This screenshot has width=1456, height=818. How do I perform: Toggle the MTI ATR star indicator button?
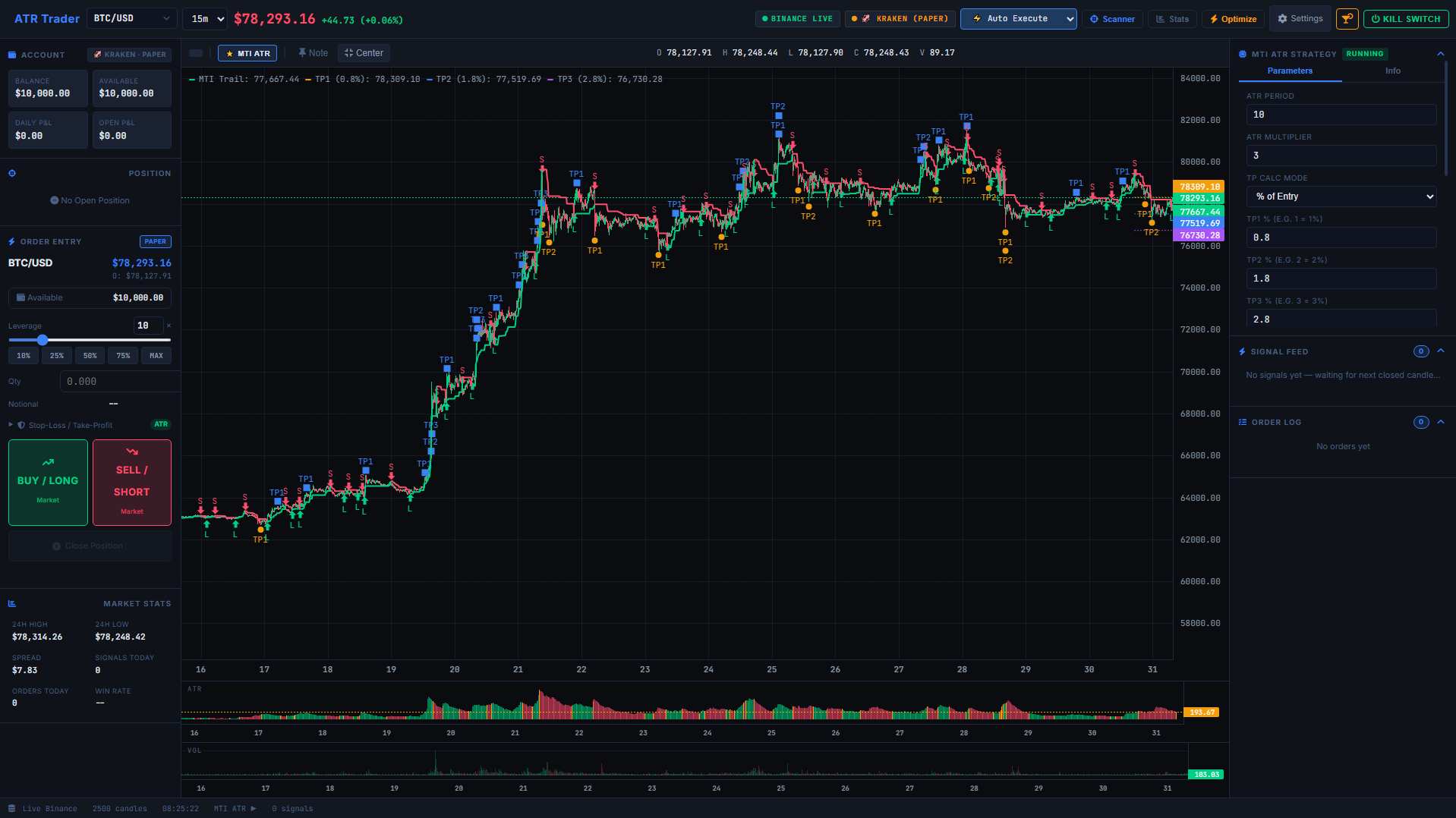247,53
